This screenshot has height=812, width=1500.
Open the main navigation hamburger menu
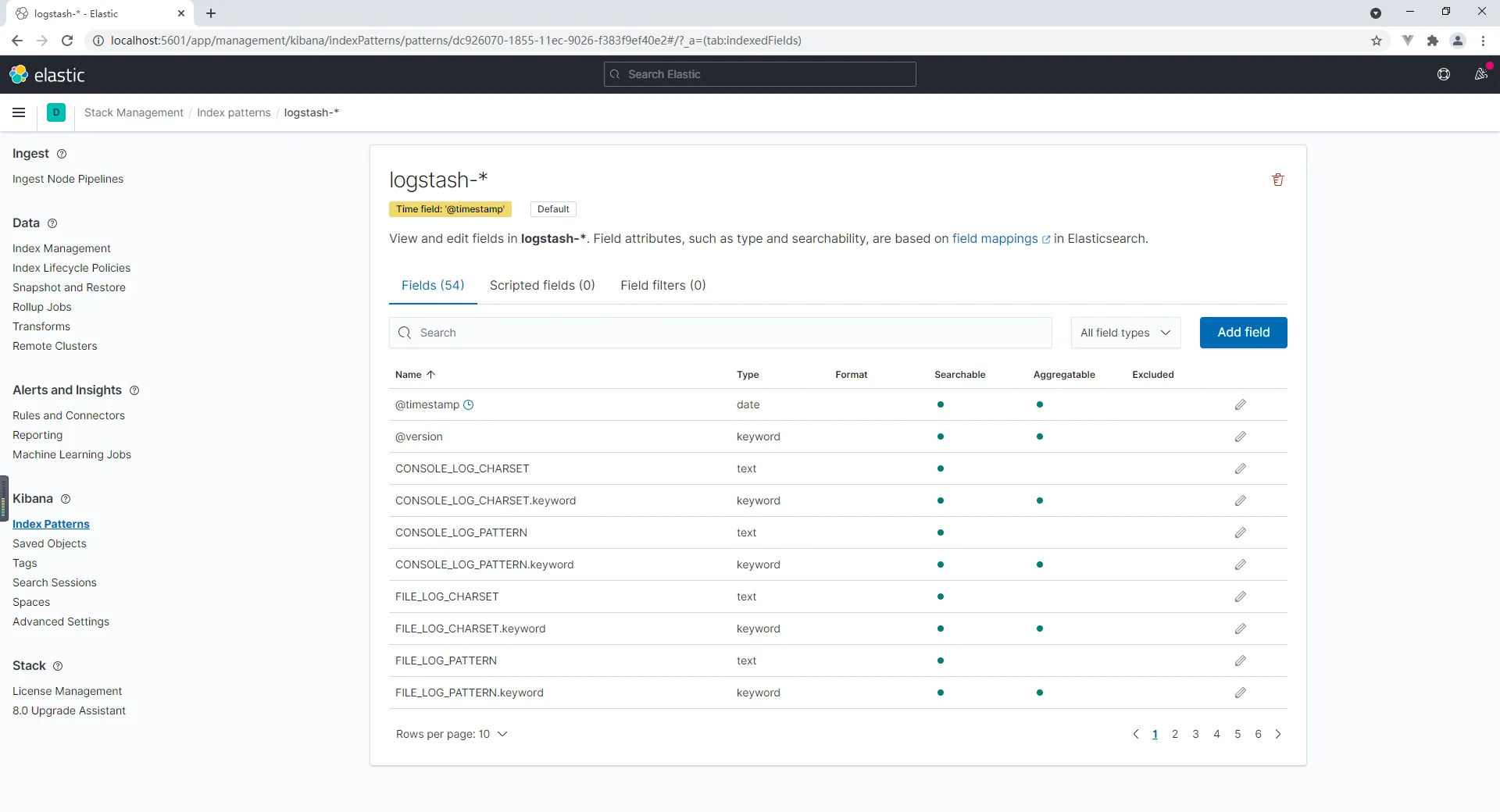(x=19, y=113)
